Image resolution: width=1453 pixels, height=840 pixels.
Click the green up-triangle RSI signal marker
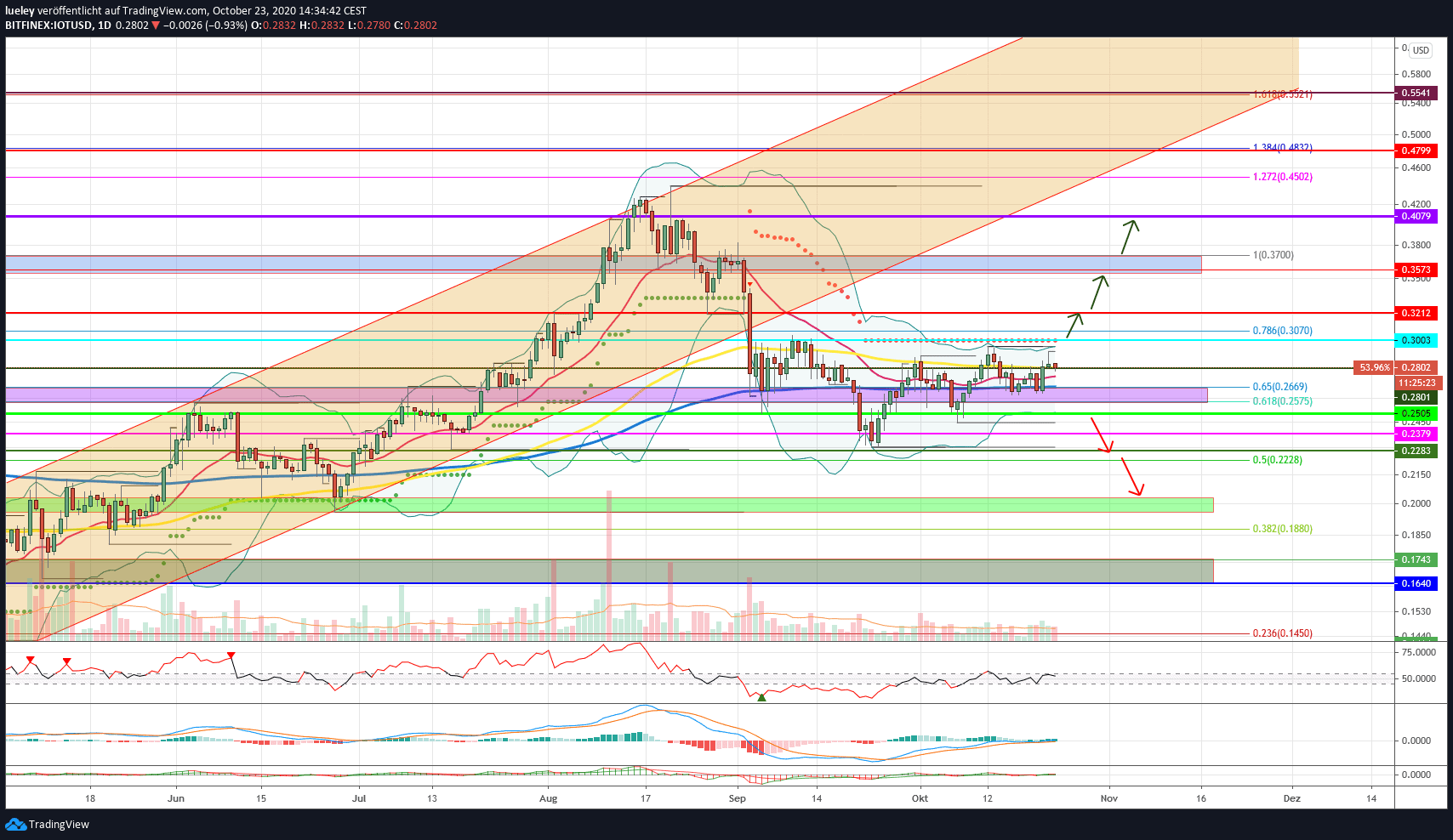click(x=761, y=697)
